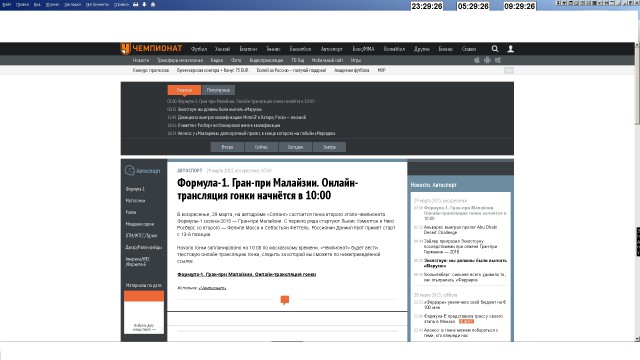
Task: Open the Журнал browser menu
Action: (x=52, y=4)
